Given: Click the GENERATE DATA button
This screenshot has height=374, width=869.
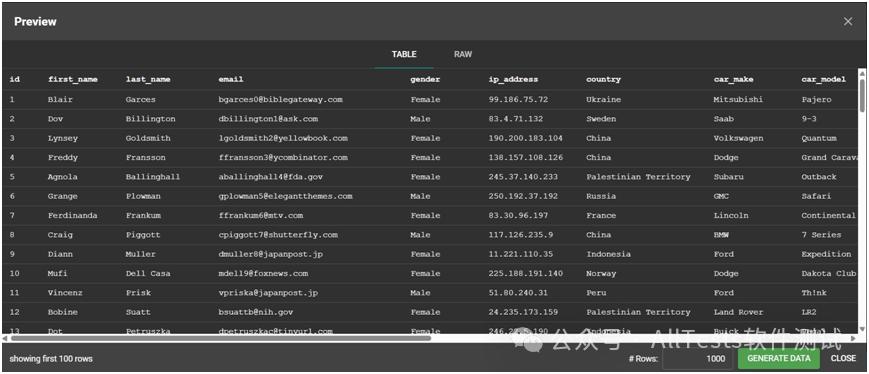Looking at the screenshot, I should pos(779,358).
